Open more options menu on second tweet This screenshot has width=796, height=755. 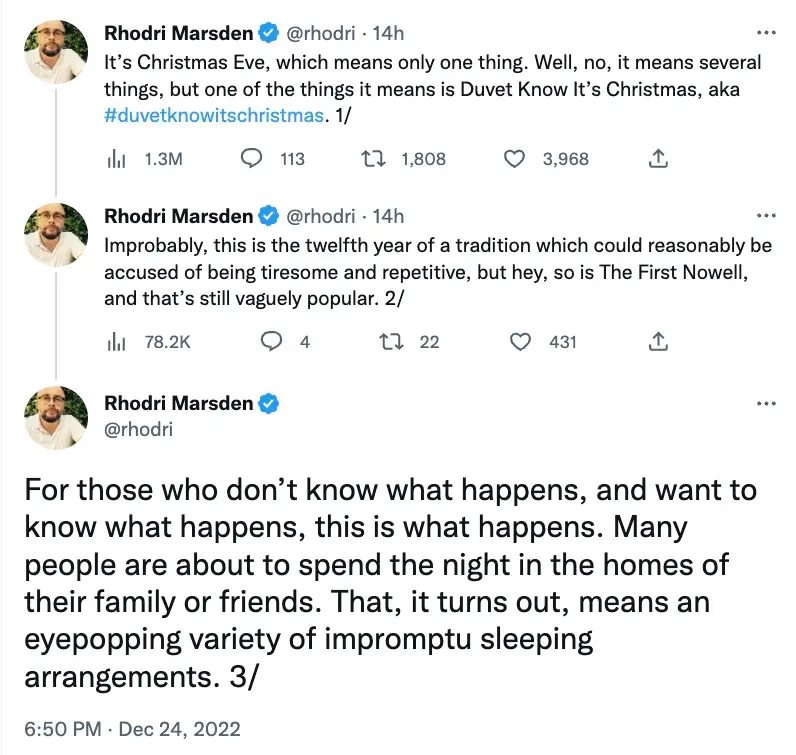[766, 215]
